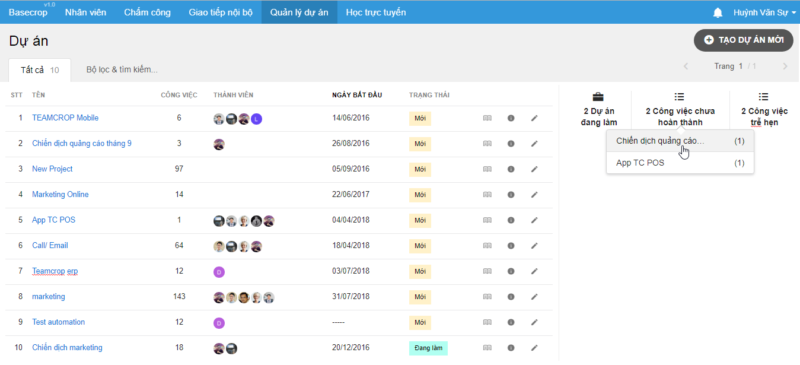
Task: Click the pencil edit icon for TEAMCROP Mobile
Action: pyautogui.click(x=534, y=118)
